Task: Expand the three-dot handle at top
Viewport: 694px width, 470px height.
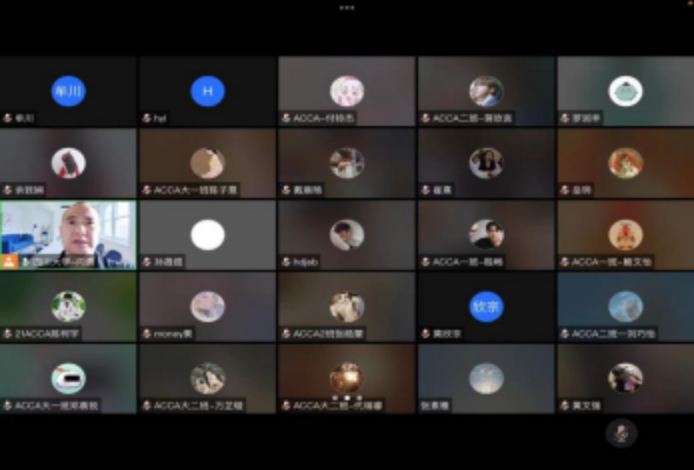Action: (346, 7)
